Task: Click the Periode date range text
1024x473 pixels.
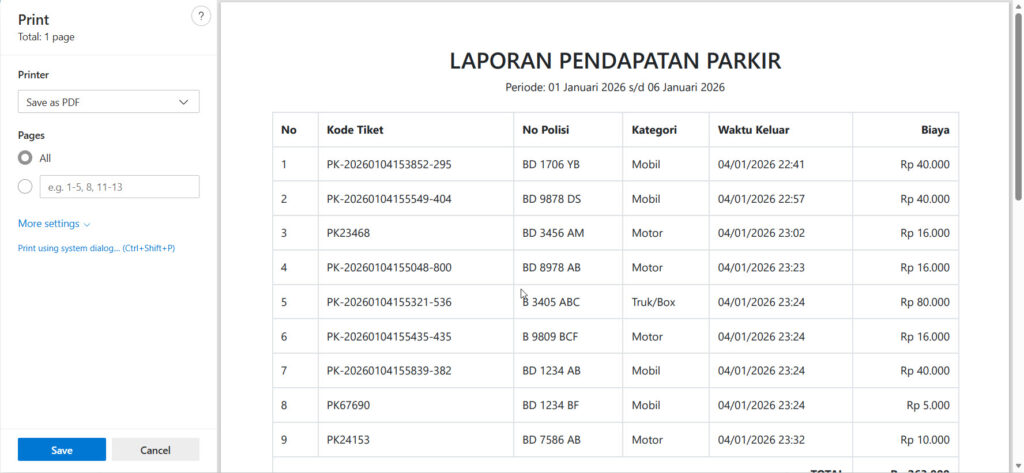Action: coord(615,88)
